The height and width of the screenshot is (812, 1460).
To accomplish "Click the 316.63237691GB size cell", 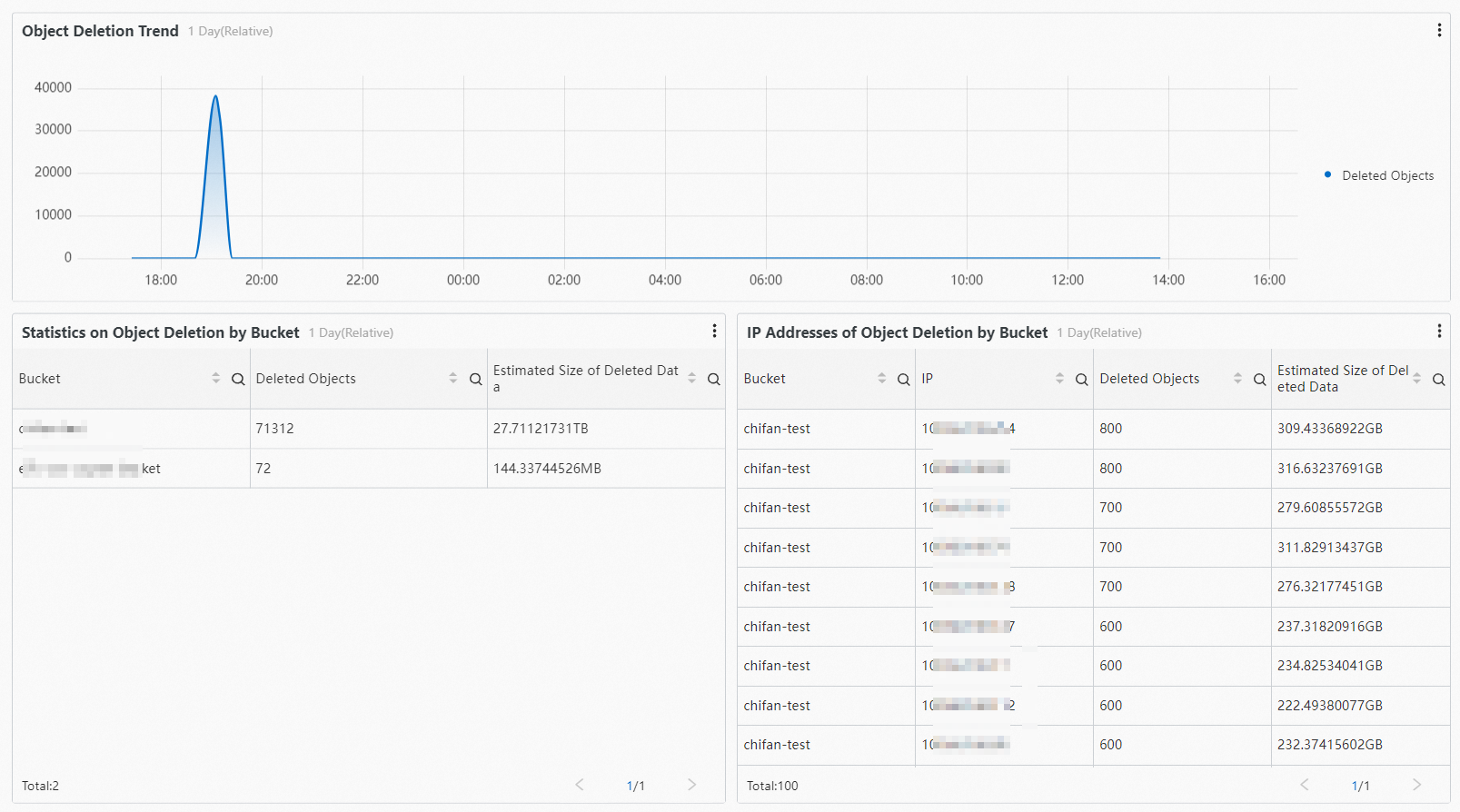I will click(x=1360, y=469).
